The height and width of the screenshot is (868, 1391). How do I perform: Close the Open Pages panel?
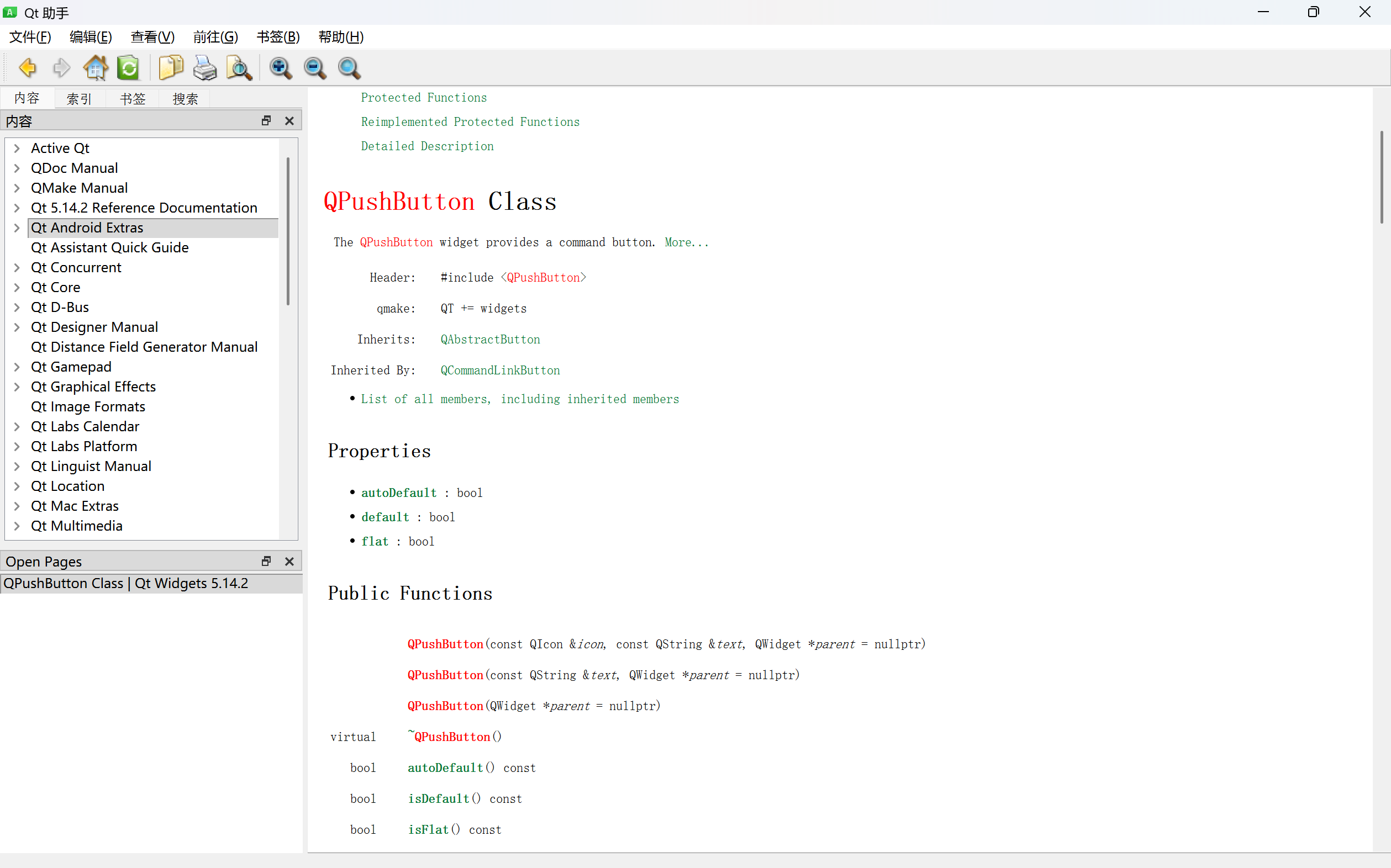click(x=289, y=561)
